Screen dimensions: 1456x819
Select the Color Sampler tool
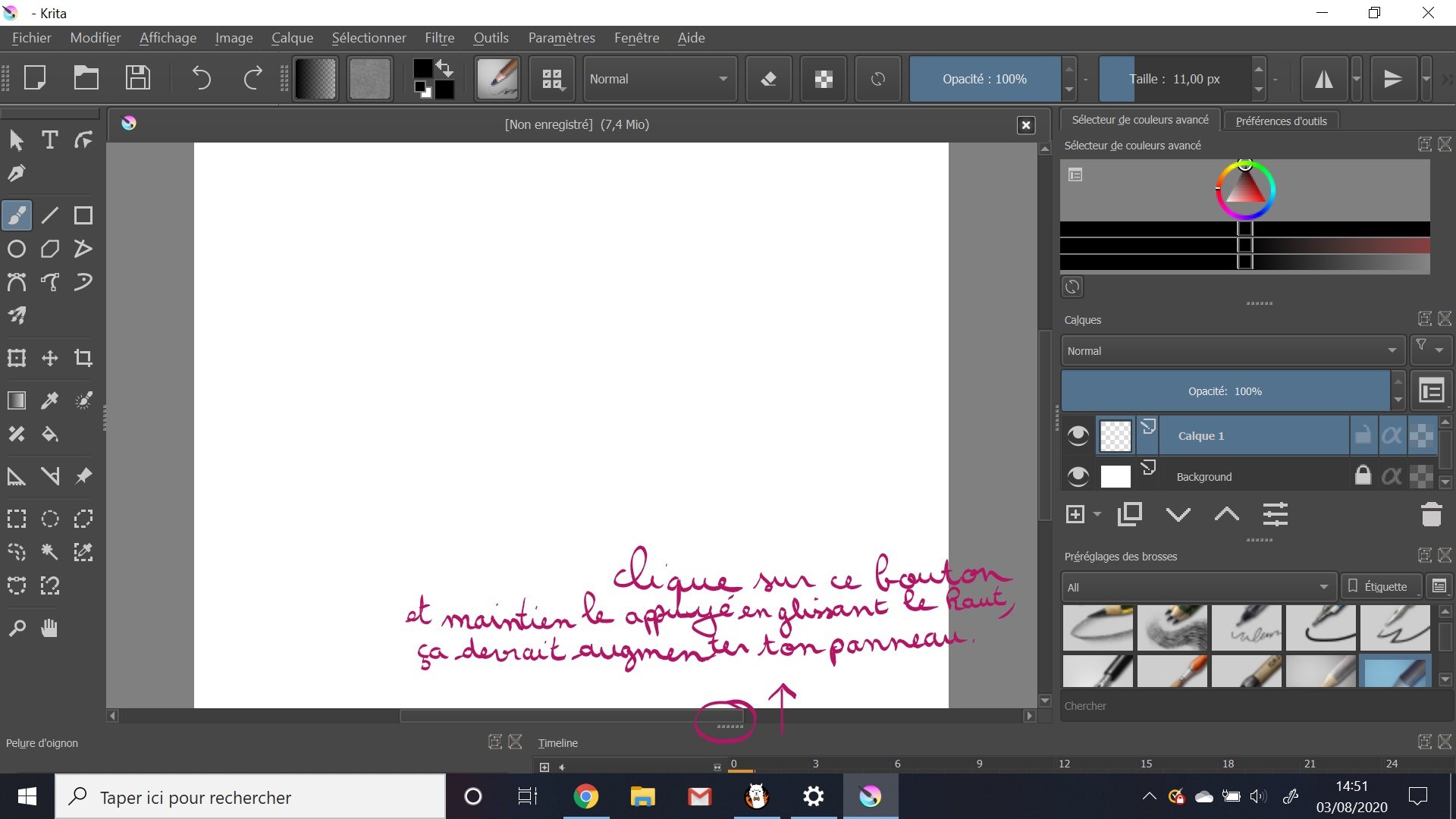[x=50, y=400]
